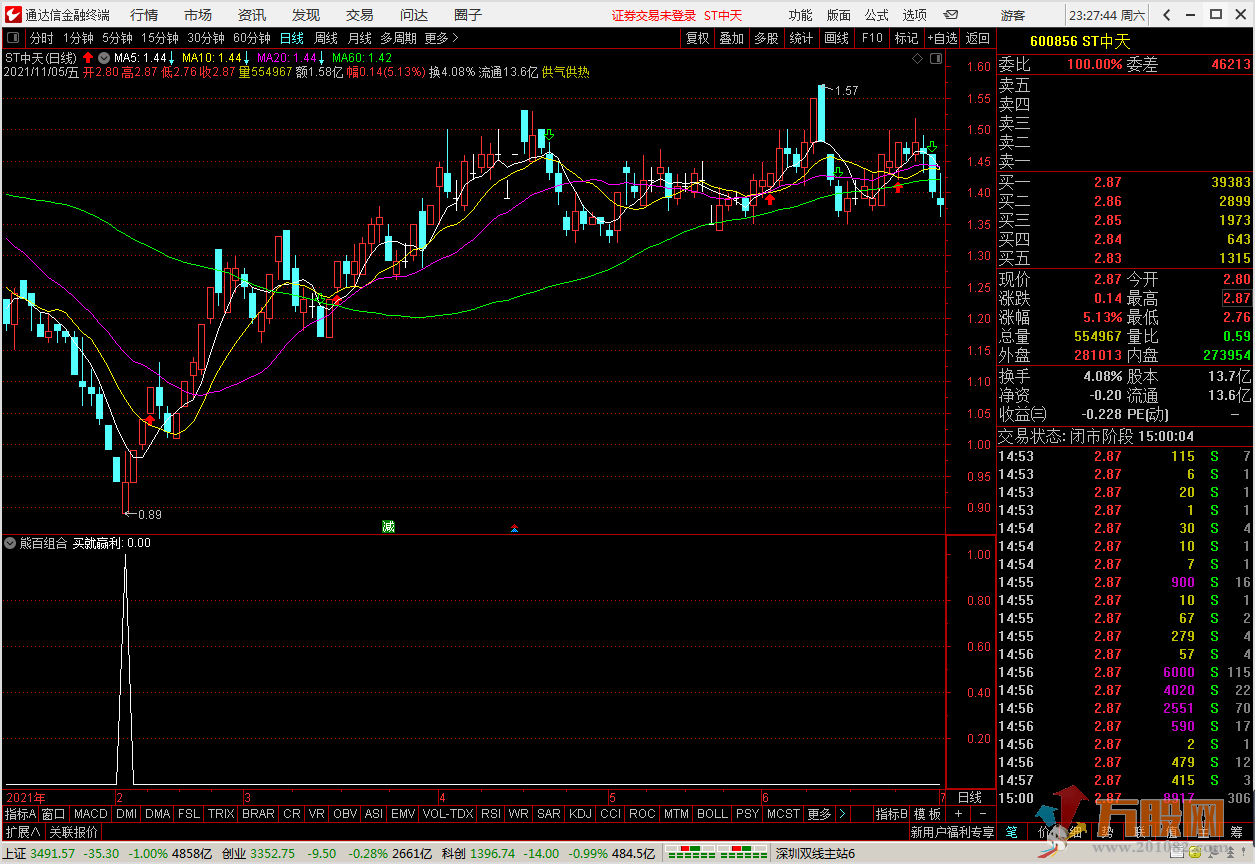Open the 公式 menu

click(877, 15)
